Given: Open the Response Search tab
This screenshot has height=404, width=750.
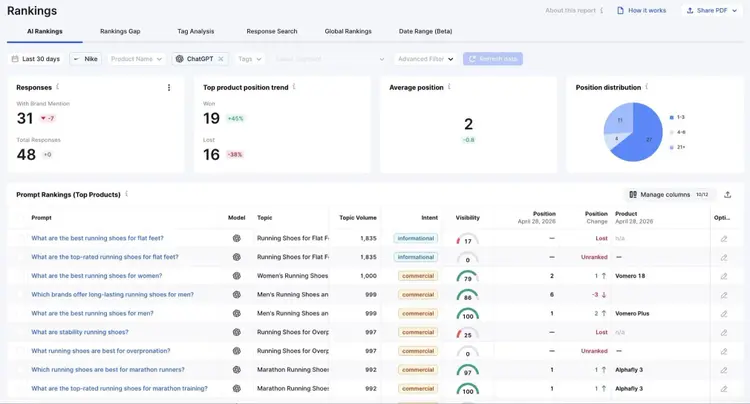Looking at the screenshot, I should pos(272,31).
